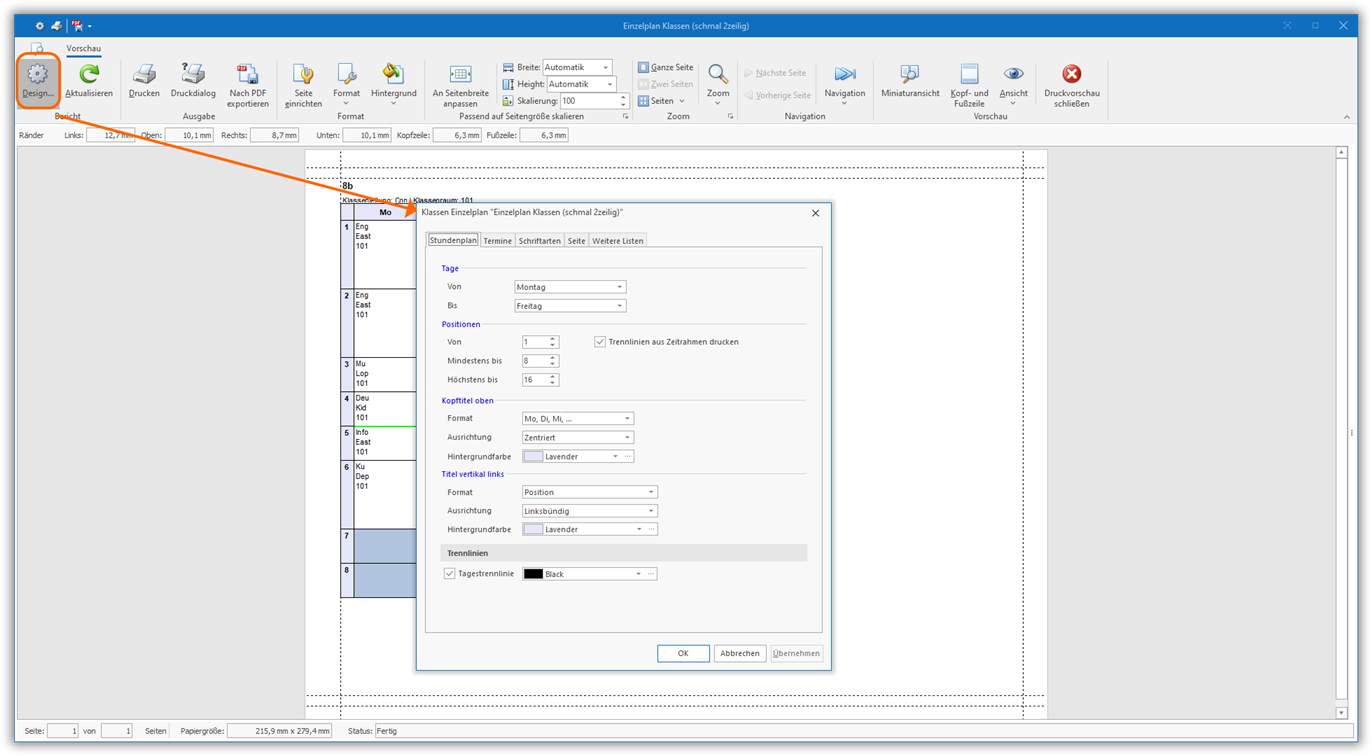
Task: Click the Aktualisieren refresh icon
Action: point(89,75)
